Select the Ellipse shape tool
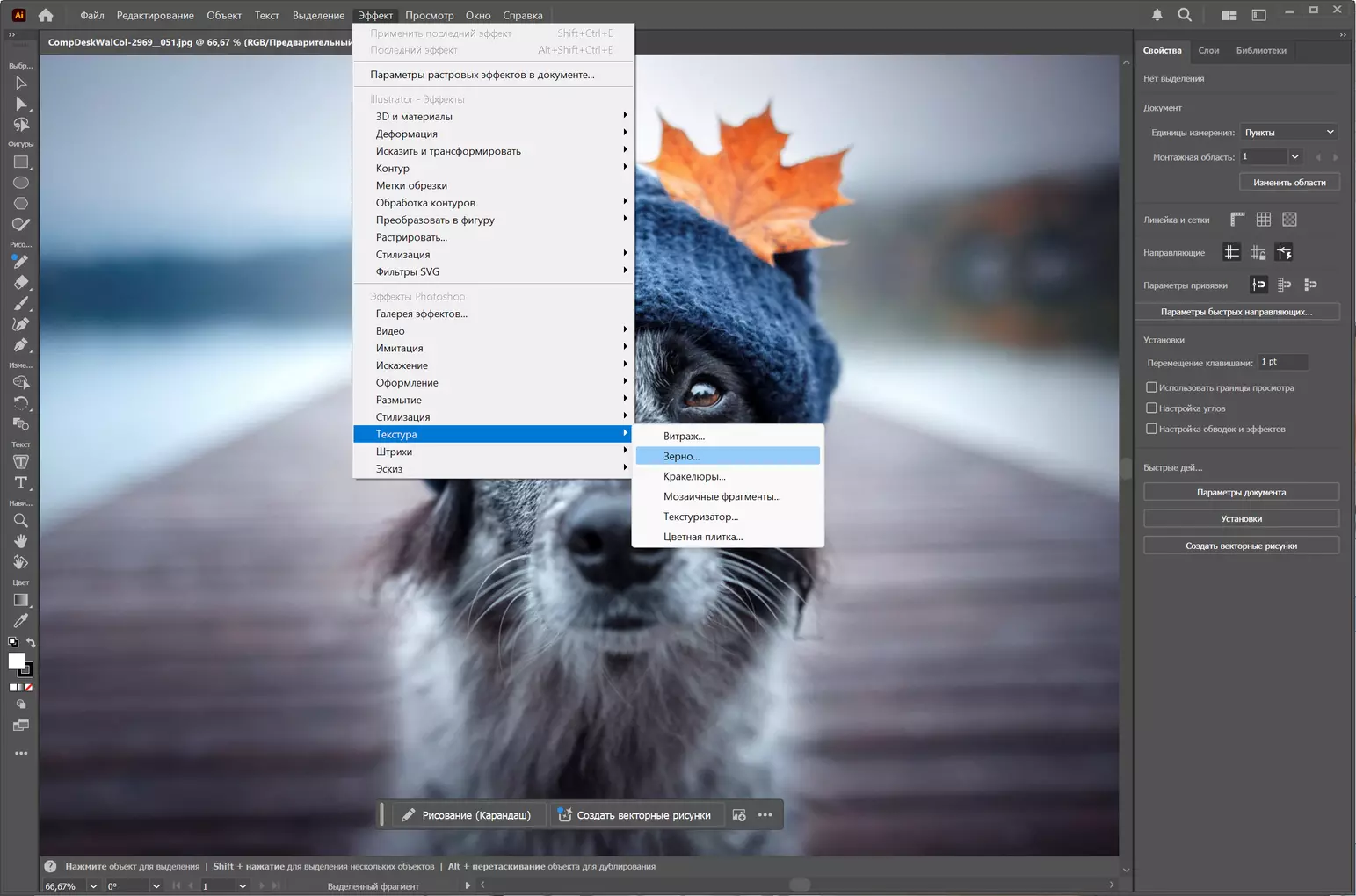The image size is (1356, 896). (x=21, y=183)
